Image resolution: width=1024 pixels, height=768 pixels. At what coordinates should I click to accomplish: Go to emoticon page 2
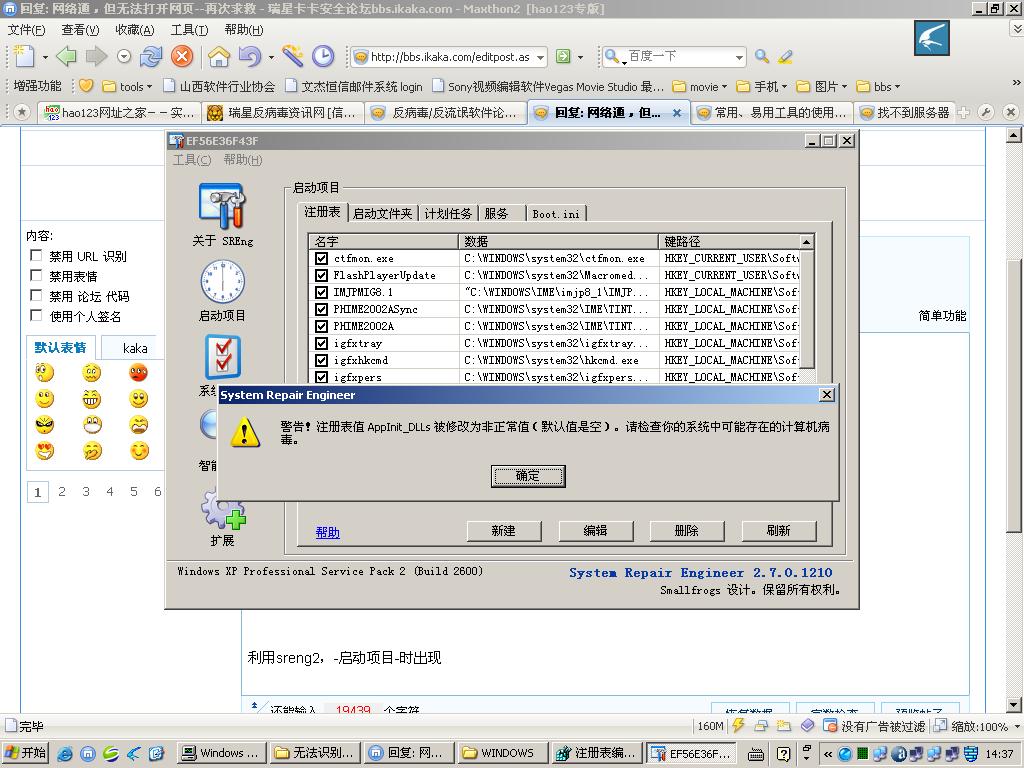tap(61, 491)
